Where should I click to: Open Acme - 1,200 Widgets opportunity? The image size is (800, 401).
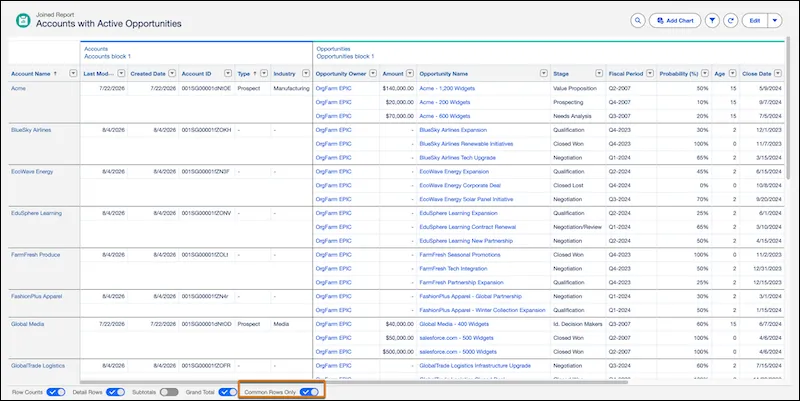(447, 88)
